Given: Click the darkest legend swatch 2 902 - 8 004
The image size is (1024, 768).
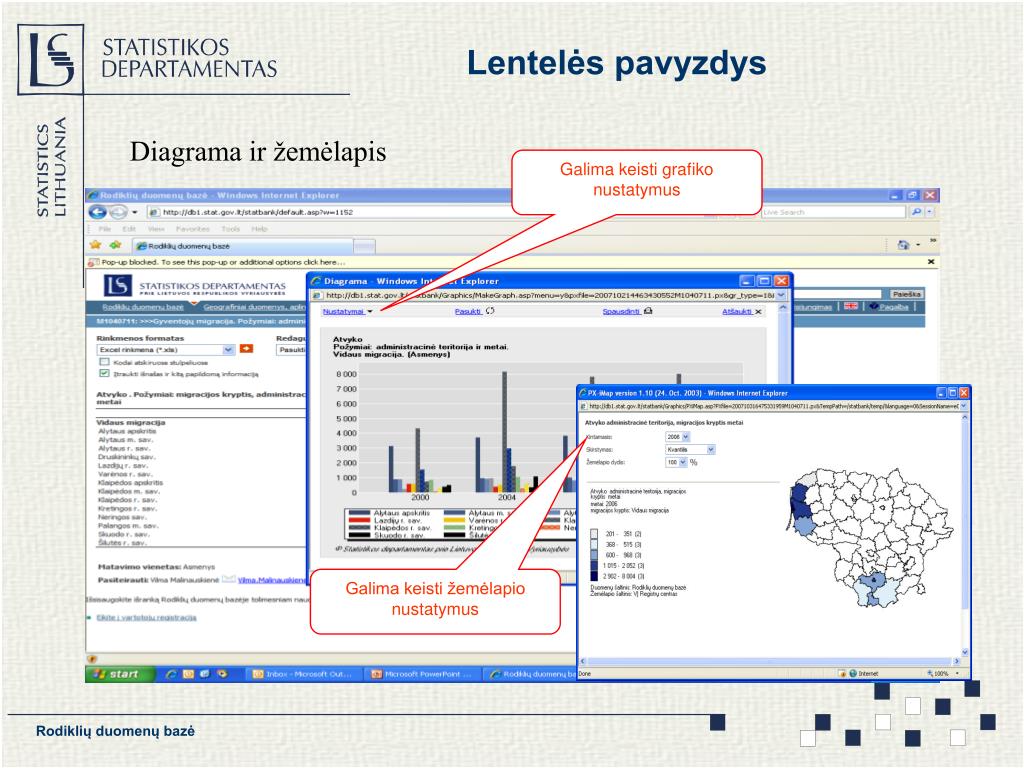Looking at the screenshot, I should (594, 576).
